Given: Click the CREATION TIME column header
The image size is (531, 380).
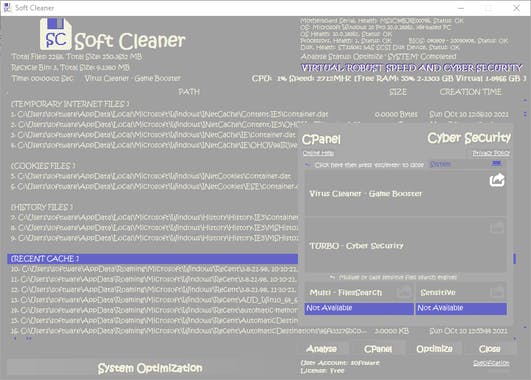Looking at the screenshot, I should [471, 92].
